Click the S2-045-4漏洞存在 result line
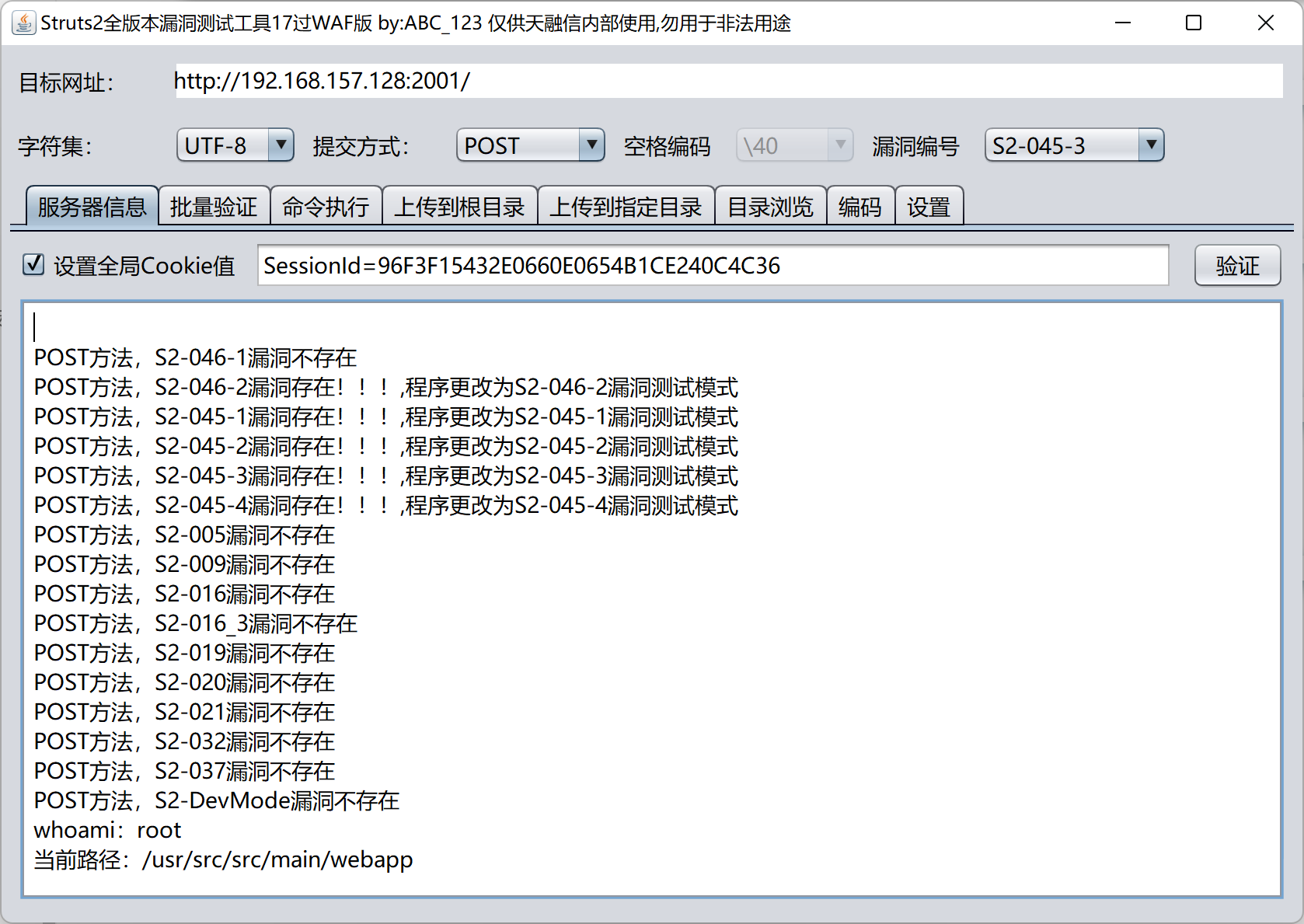The image size is (1304, 924). pyautogui.click(x=386, y=505)
